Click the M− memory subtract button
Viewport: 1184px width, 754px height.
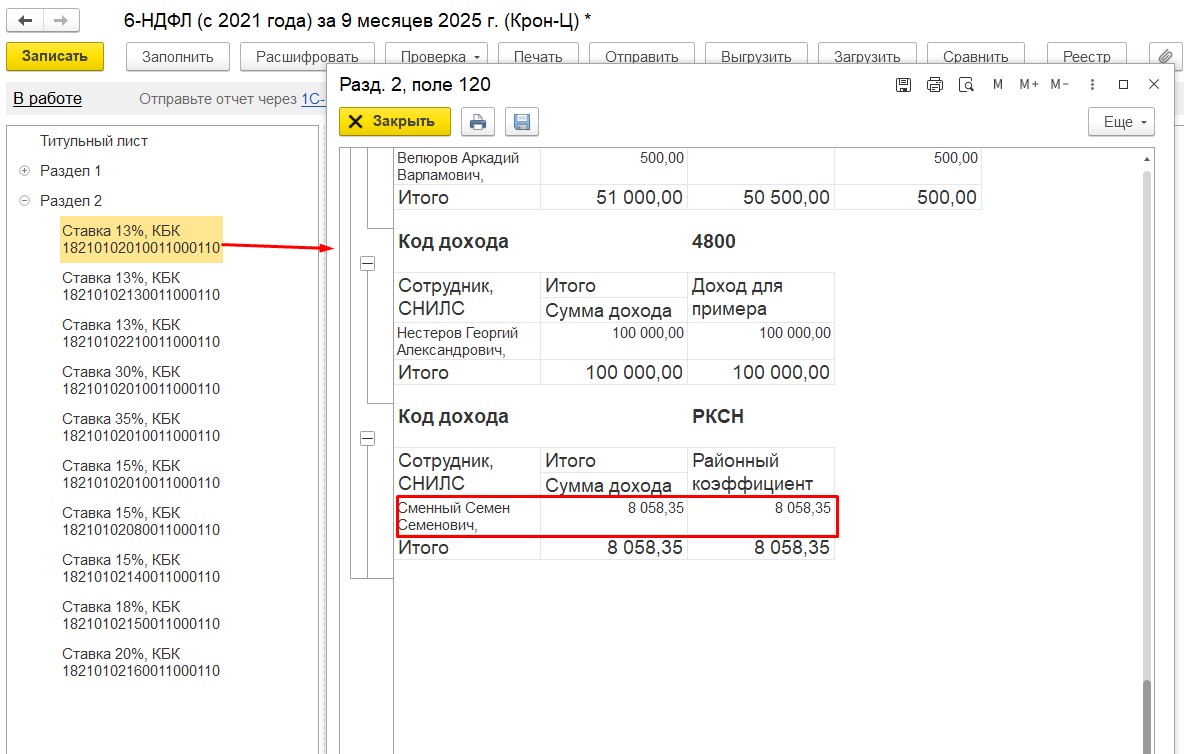click(1059, 85)
